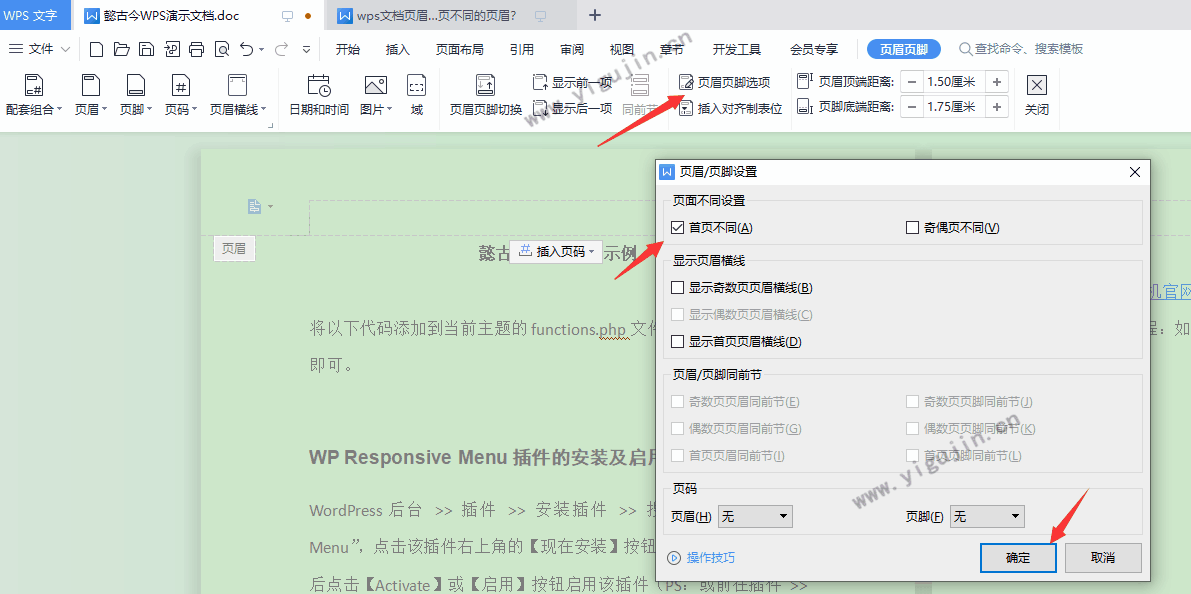Confirm dialog with 确定 button
1191x594 pixels.
1018,558
